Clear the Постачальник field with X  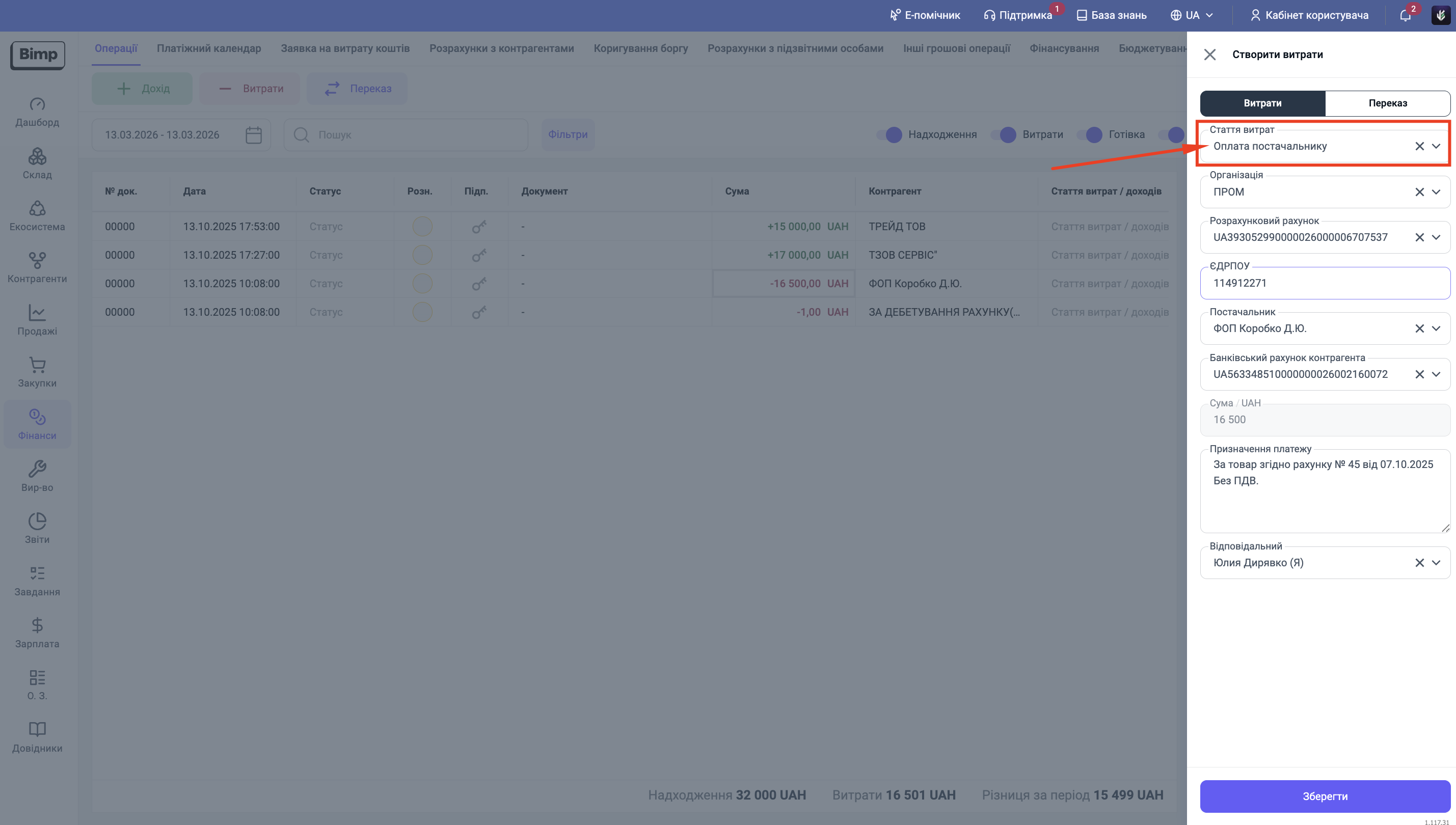coord(1419,328)
